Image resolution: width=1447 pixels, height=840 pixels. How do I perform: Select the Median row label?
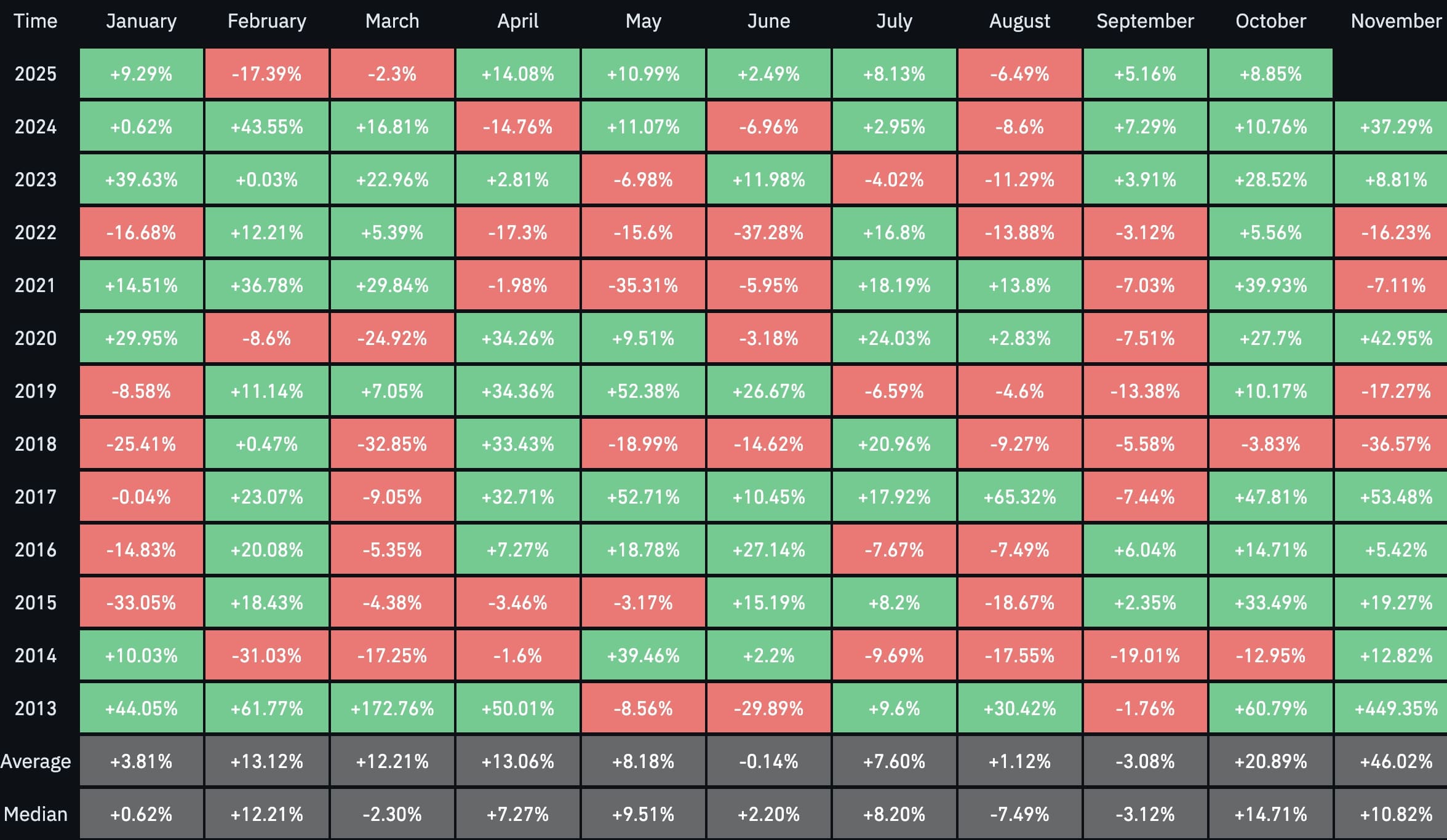36,814
